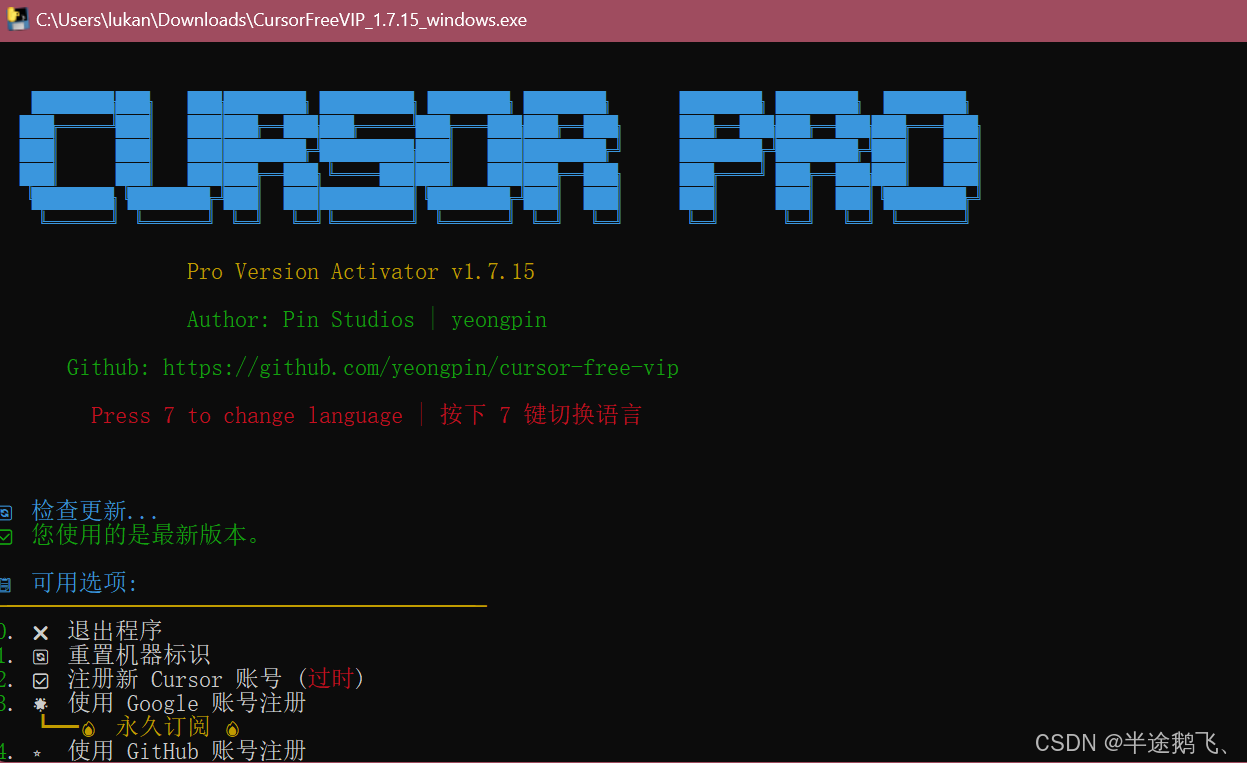1247x763 pixels.
Task: Click the X icon beside 退出程序
Action: click(x=41, y=633)
